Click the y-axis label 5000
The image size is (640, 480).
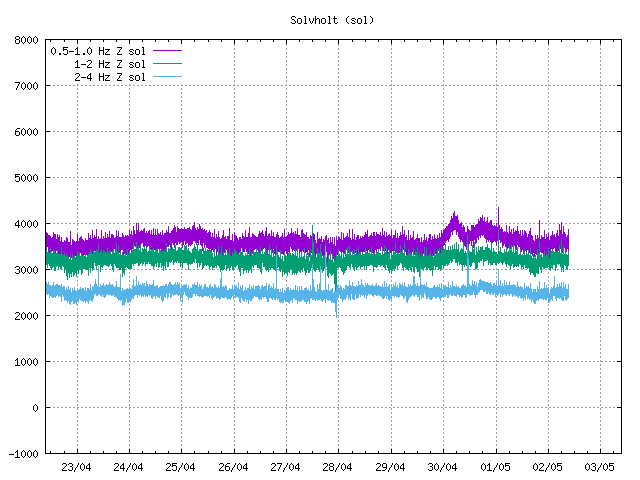tap(26, 178)
